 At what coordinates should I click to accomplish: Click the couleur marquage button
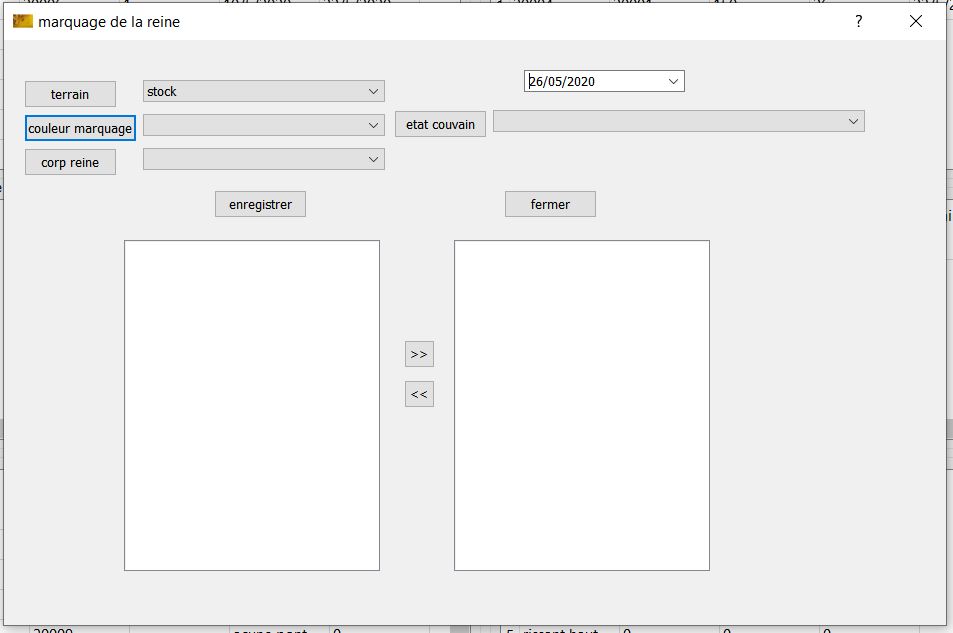tap(80, 128)
